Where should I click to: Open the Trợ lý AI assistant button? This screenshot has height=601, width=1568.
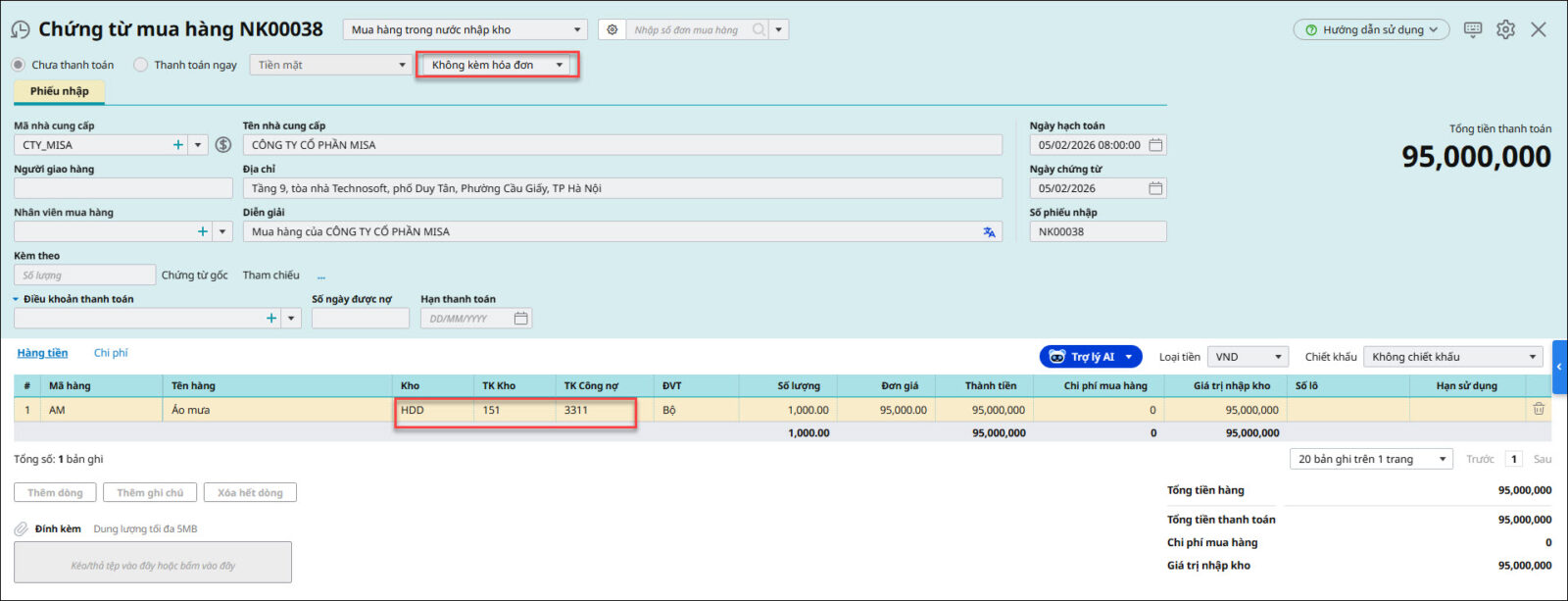click(1091, 357)
